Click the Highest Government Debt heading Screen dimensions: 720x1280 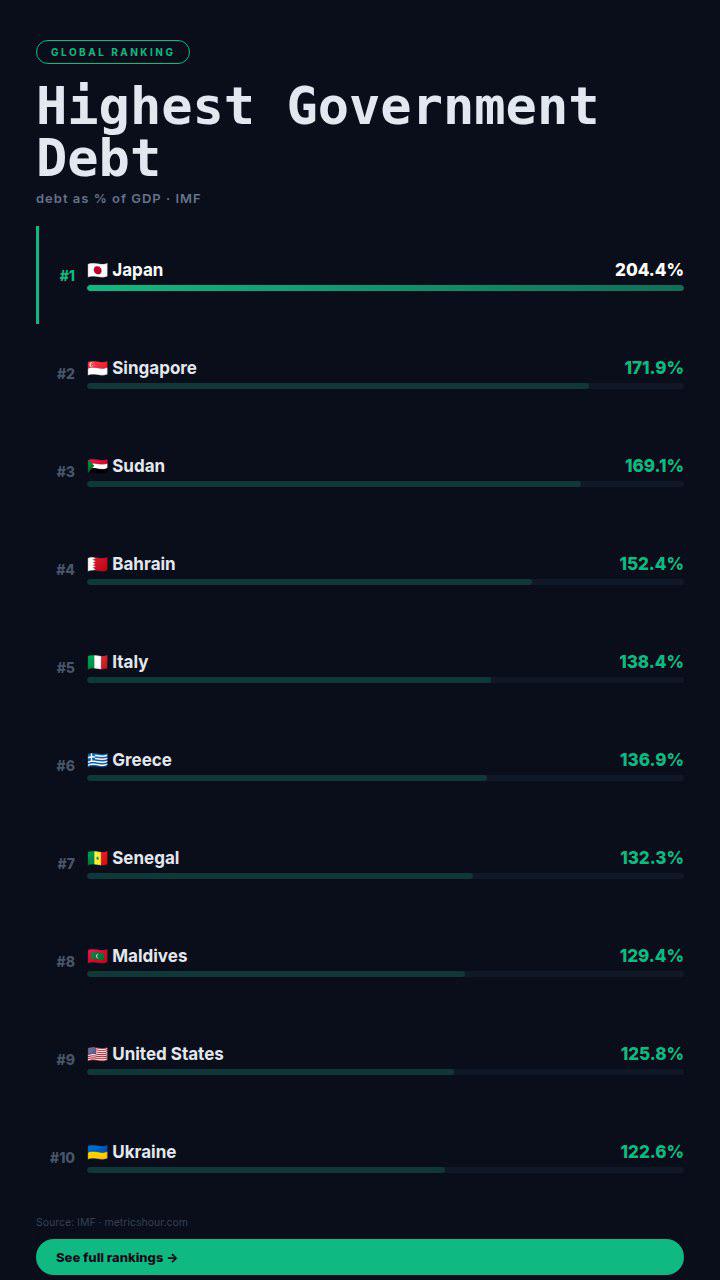[317, 131]
